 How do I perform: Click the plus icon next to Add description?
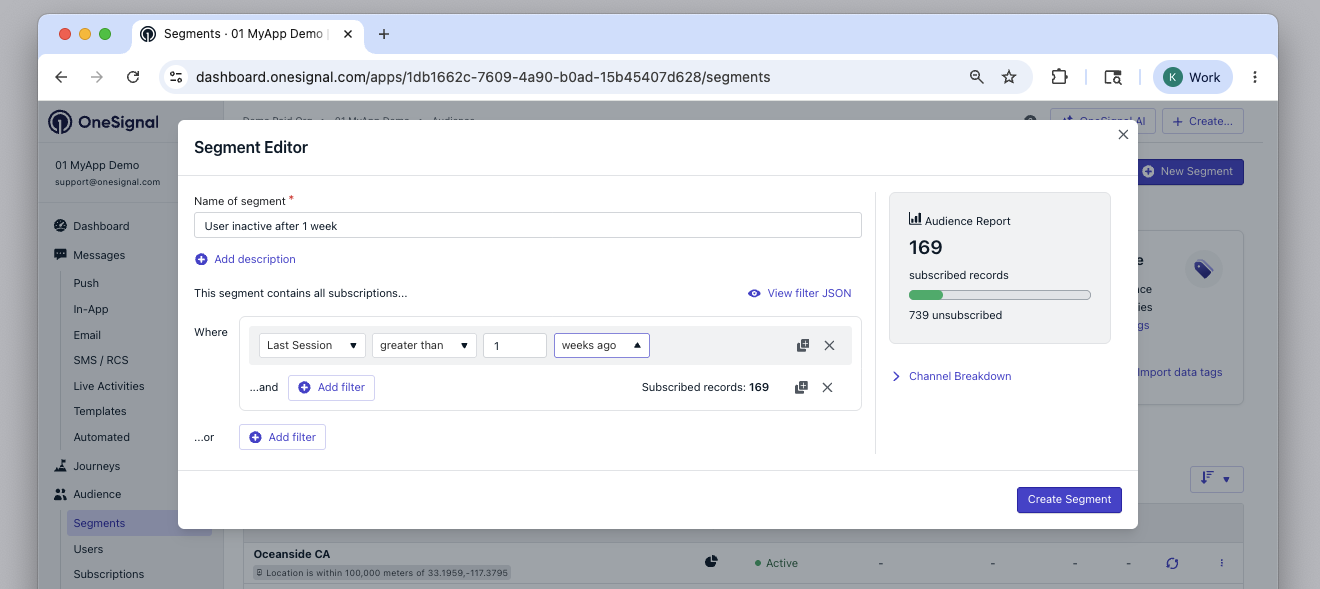tap(201, 259)
